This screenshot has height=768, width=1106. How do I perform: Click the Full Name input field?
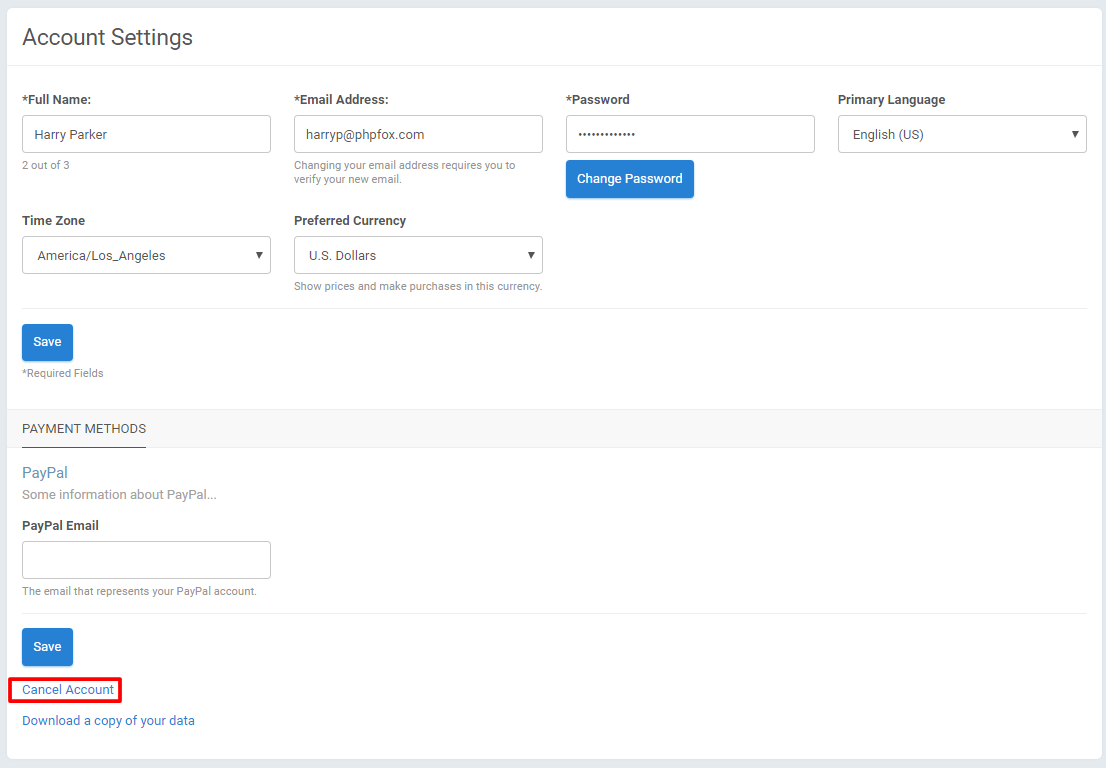click(146, 134)
